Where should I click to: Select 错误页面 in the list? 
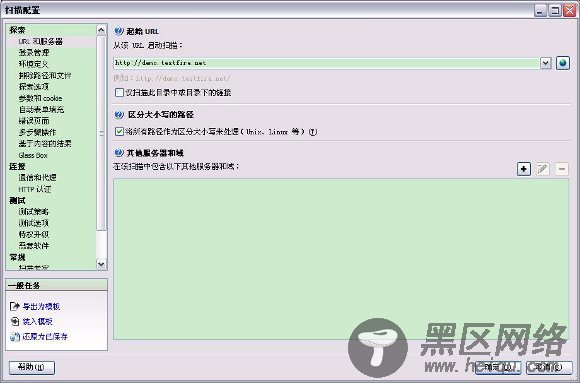[x=34, y=121]
